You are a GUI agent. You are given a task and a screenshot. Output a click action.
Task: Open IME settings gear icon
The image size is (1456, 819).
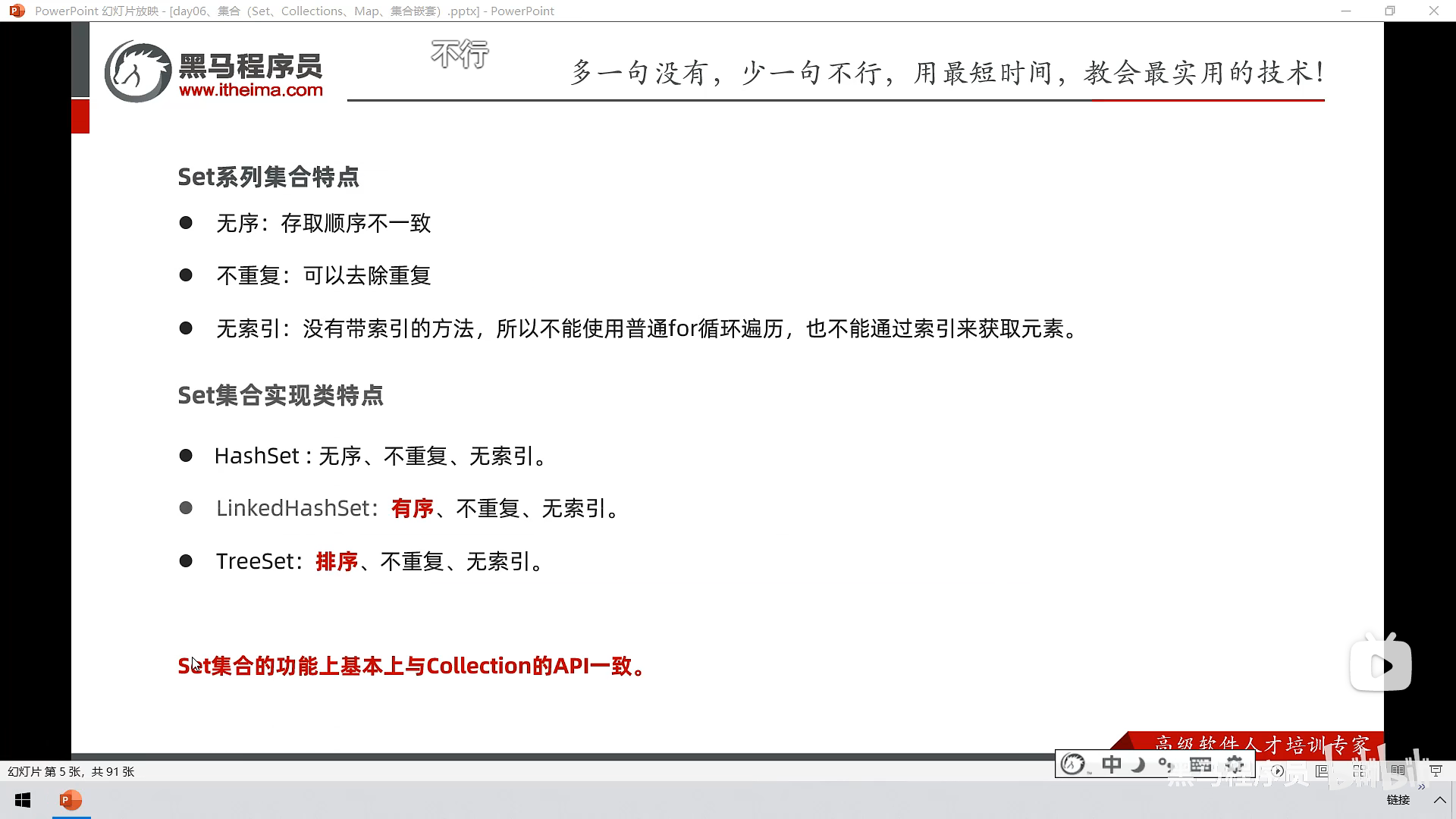pyautogui.click(x=1235, y=764)
